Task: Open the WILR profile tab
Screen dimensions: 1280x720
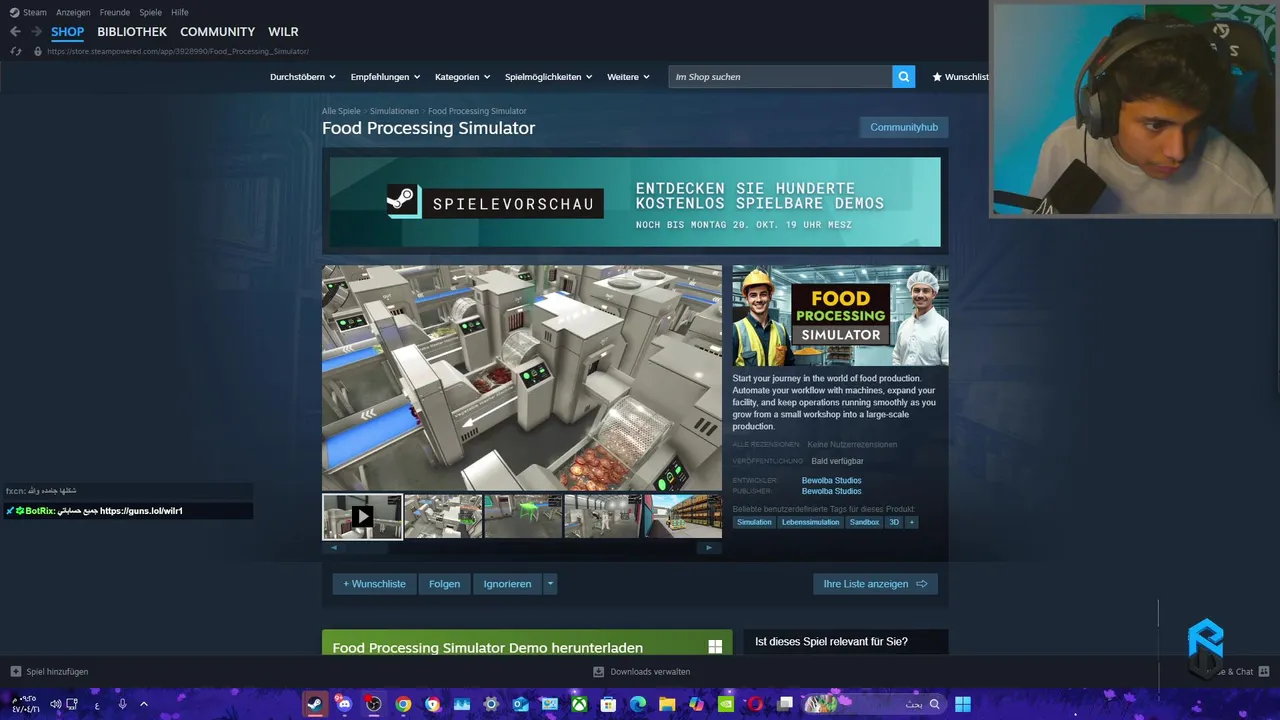Action: point(283,32)
